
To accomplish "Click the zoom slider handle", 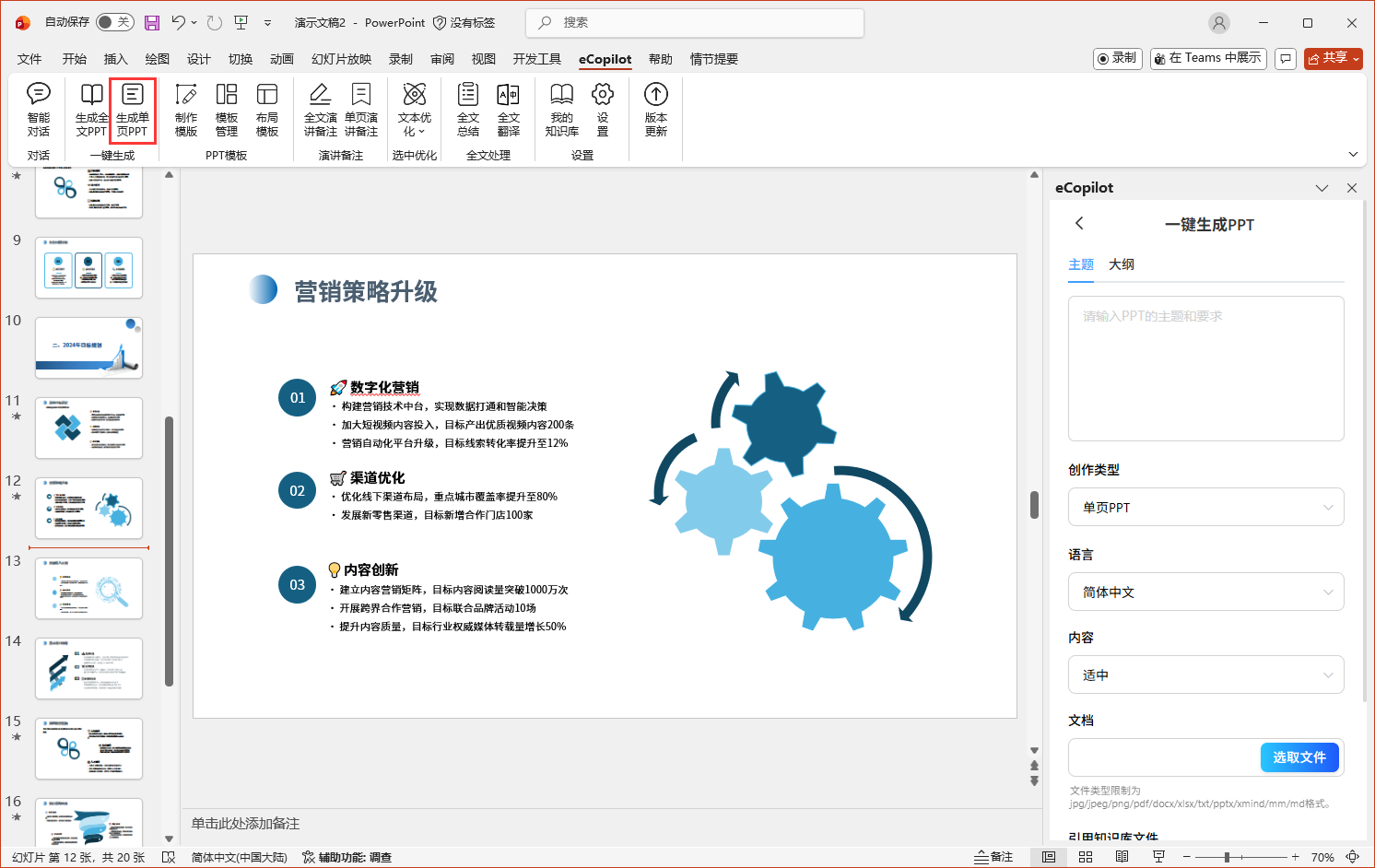I will click(1227, 857).
